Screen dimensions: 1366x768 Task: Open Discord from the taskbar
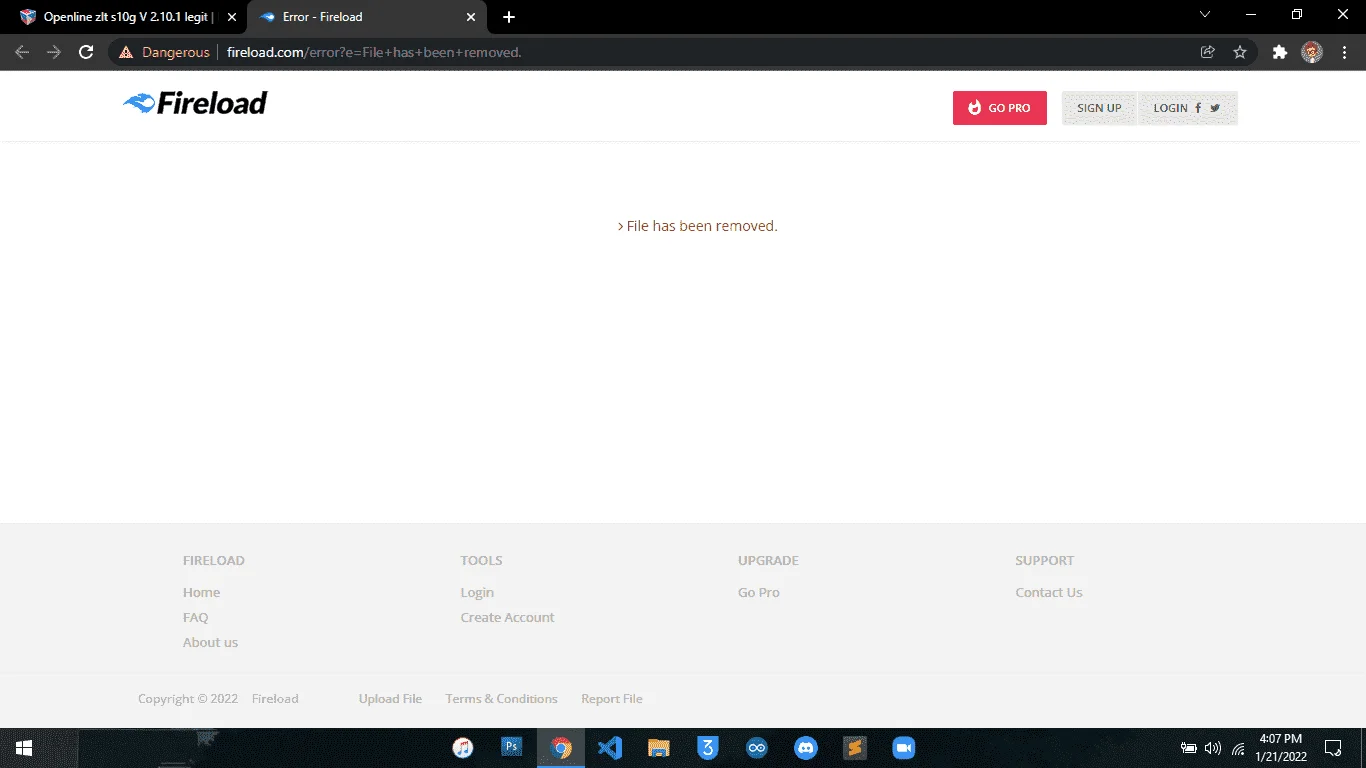(x=806, y=748)
